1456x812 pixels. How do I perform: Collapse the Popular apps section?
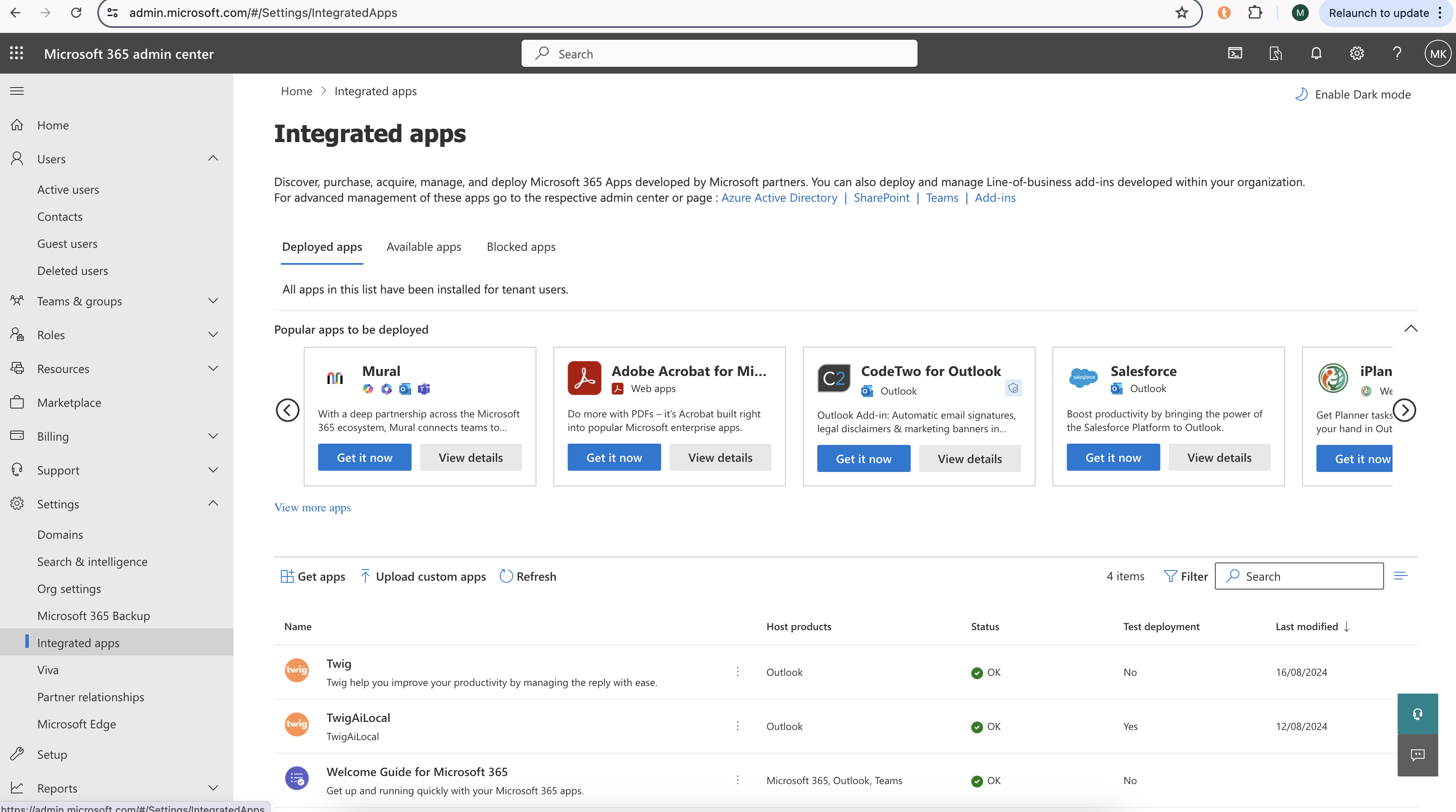point(1410,329)
